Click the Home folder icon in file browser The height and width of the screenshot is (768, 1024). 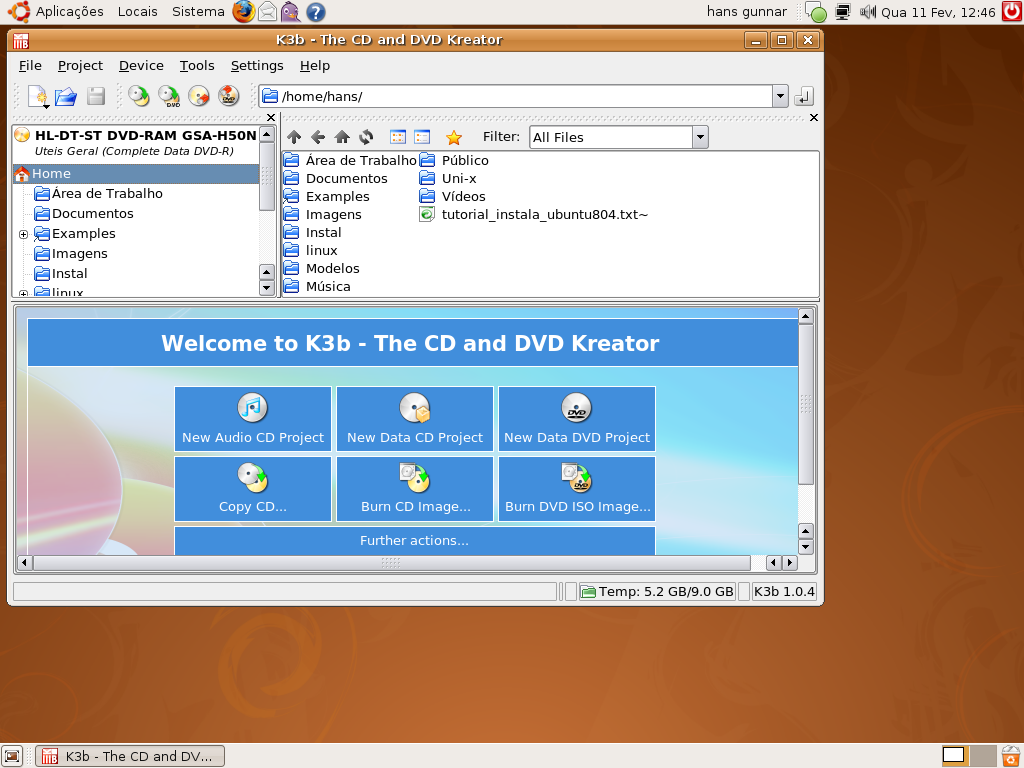[x=342, y=137]
